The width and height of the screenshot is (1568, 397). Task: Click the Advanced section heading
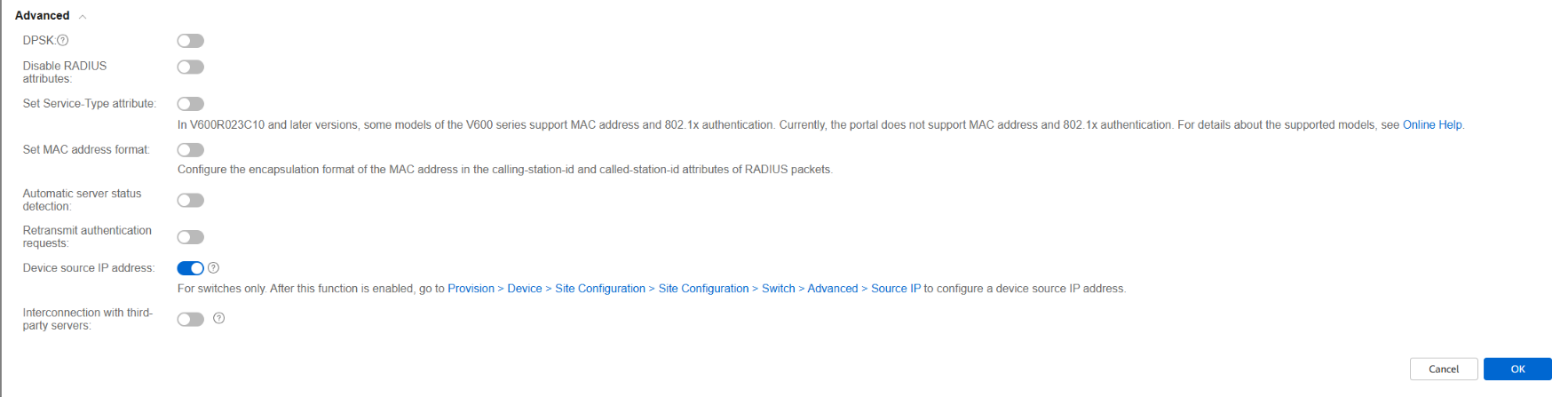point(43,16)
